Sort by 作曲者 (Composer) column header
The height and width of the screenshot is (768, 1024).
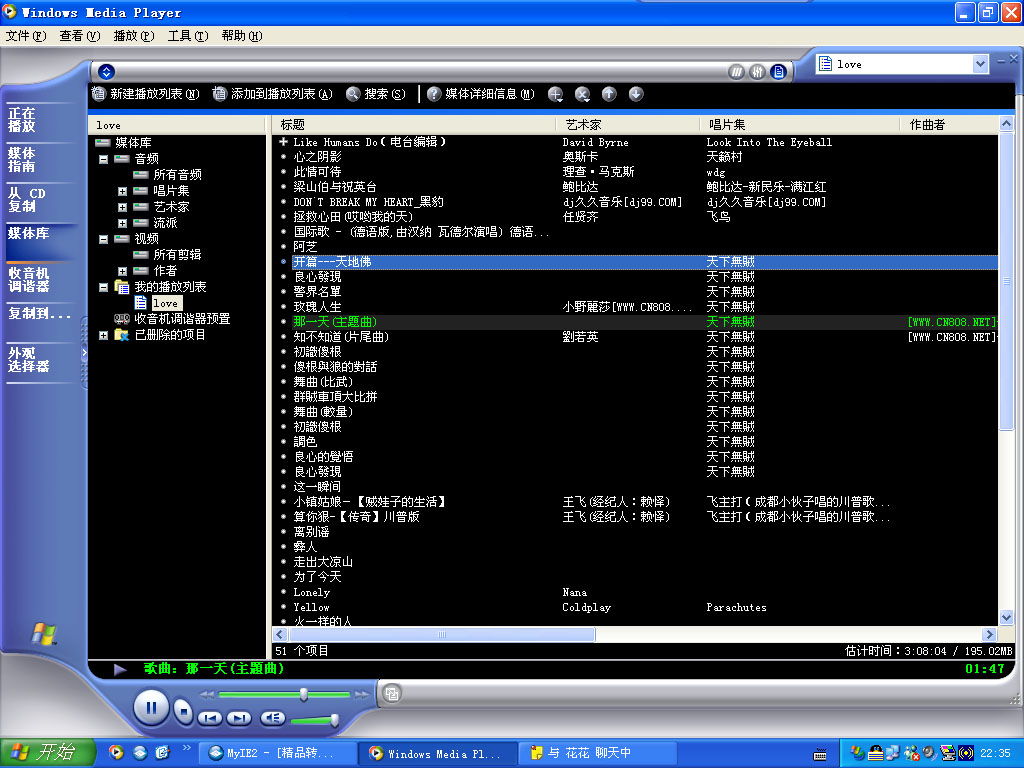click(950, 125)
